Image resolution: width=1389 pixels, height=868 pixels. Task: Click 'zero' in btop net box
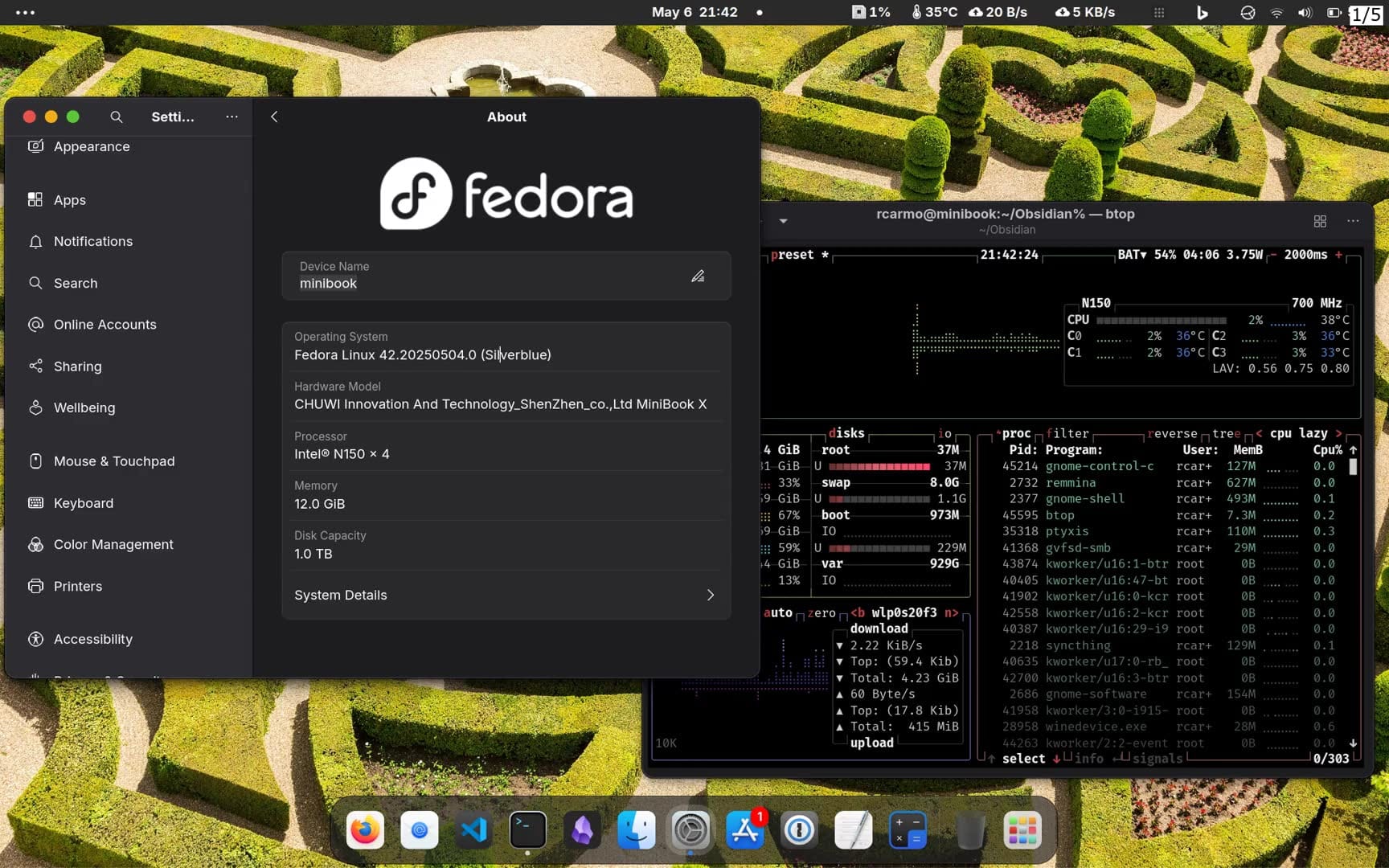(x=822, y=612)
